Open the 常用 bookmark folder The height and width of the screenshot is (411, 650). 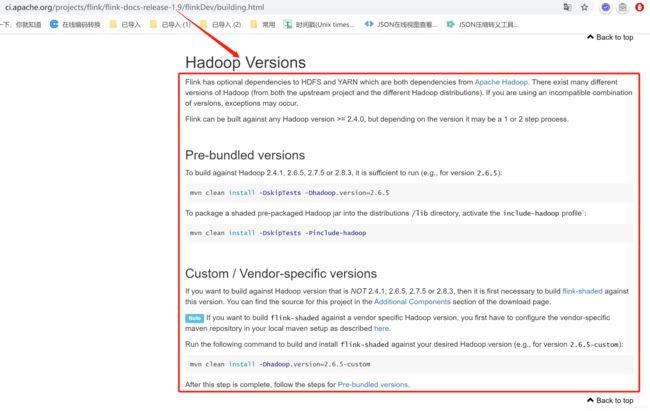point(263,24)
